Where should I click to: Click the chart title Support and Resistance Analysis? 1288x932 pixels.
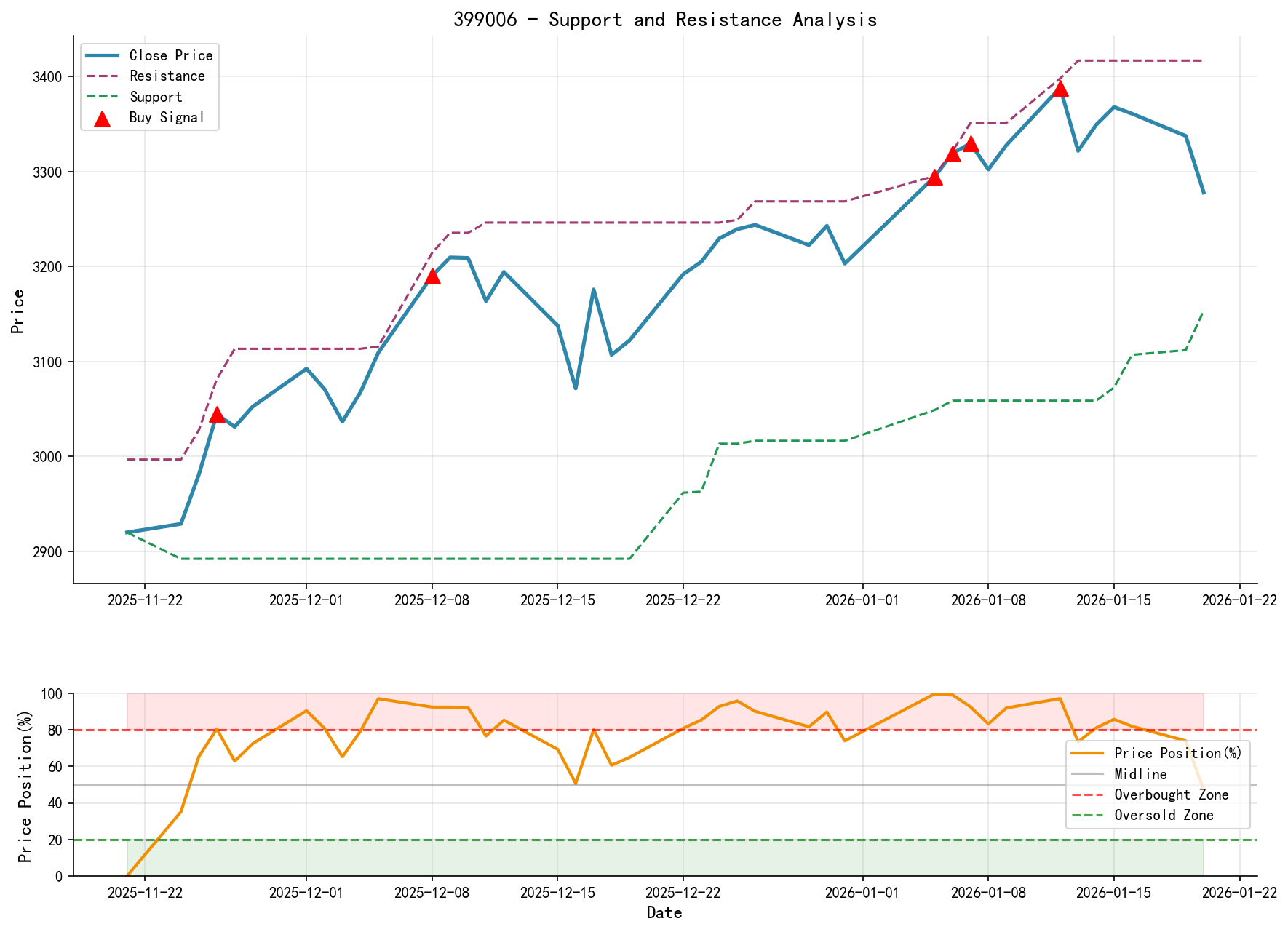[666, 20]
